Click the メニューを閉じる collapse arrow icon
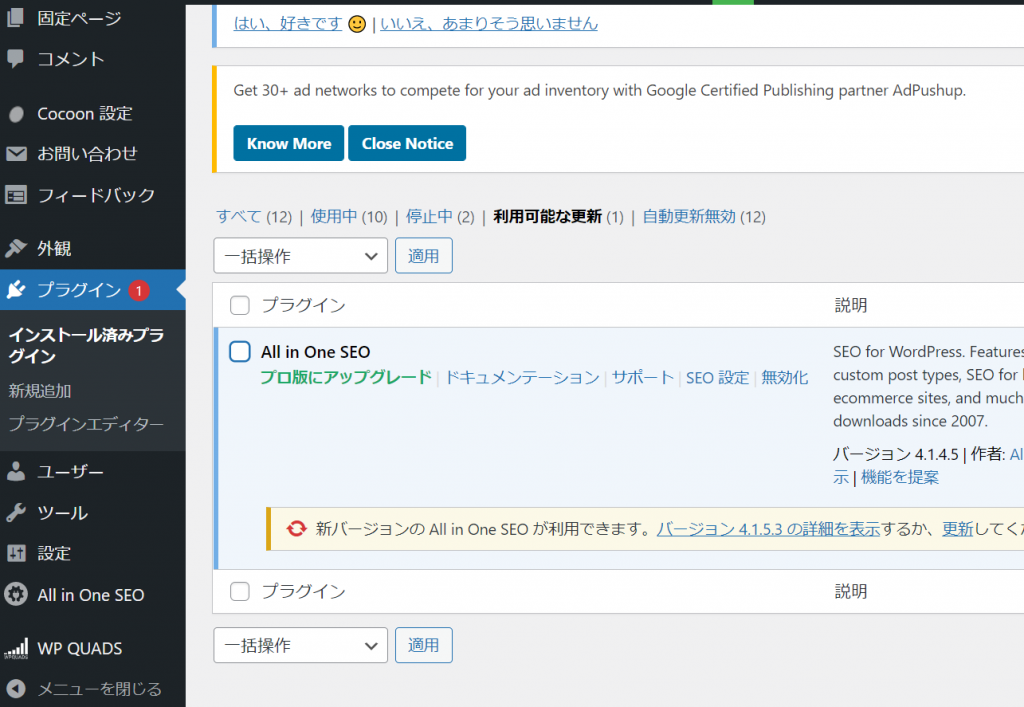 [x=16, y=689]
